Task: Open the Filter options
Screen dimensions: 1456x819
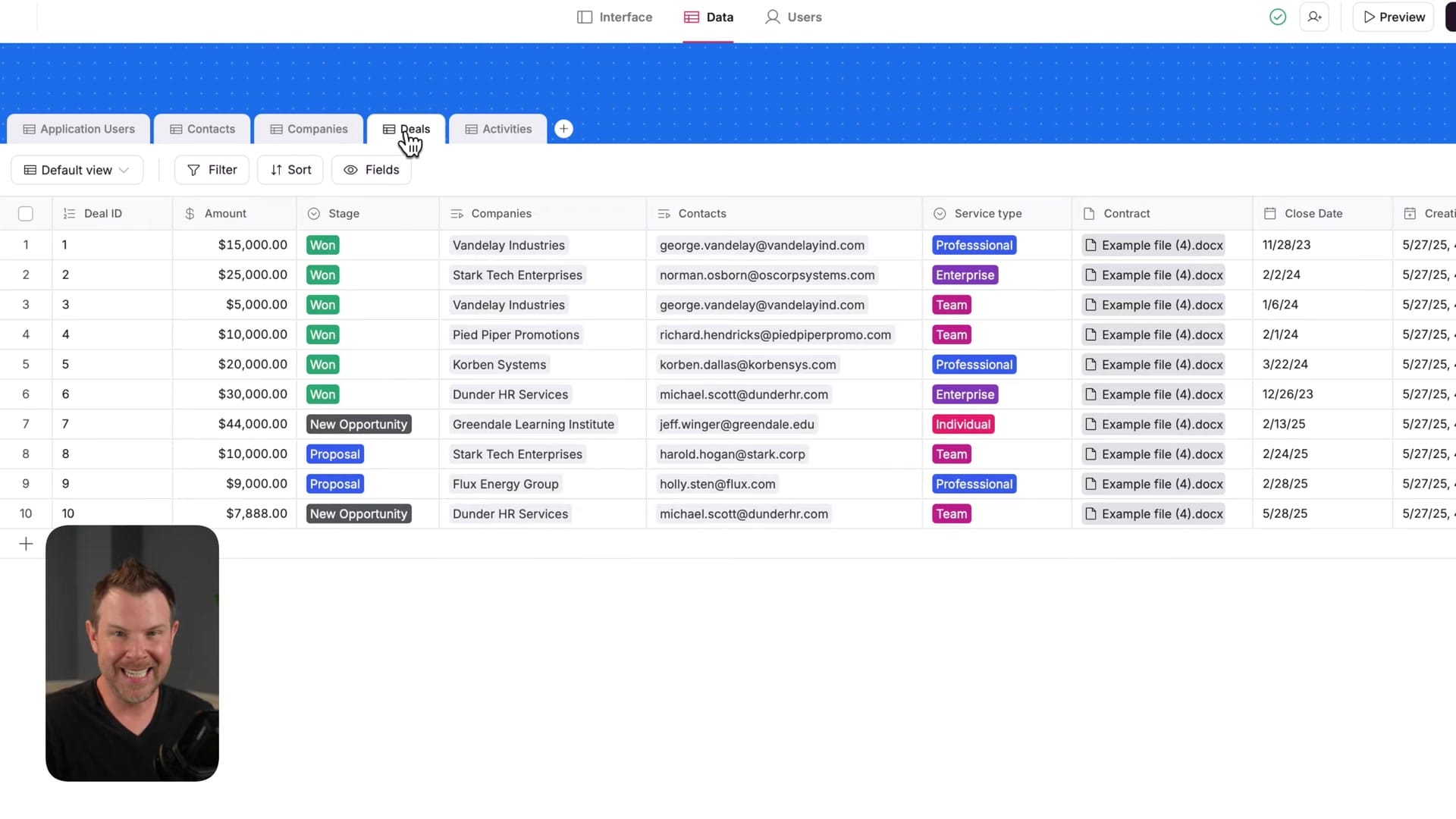Action: point(212,170)
